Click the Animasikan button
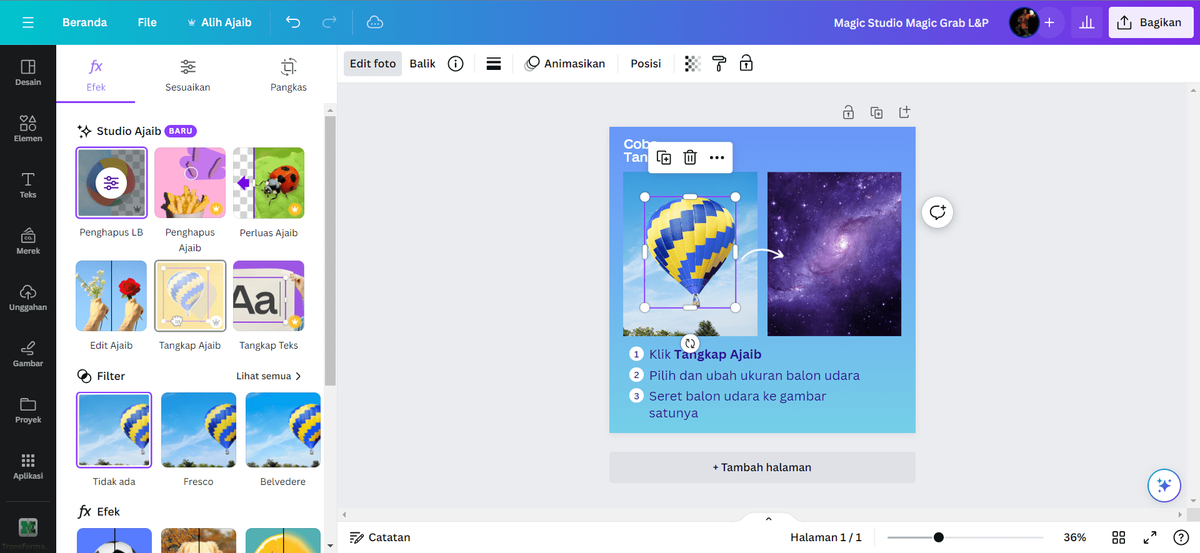The image size is (1200, 553). coord(566,63)
